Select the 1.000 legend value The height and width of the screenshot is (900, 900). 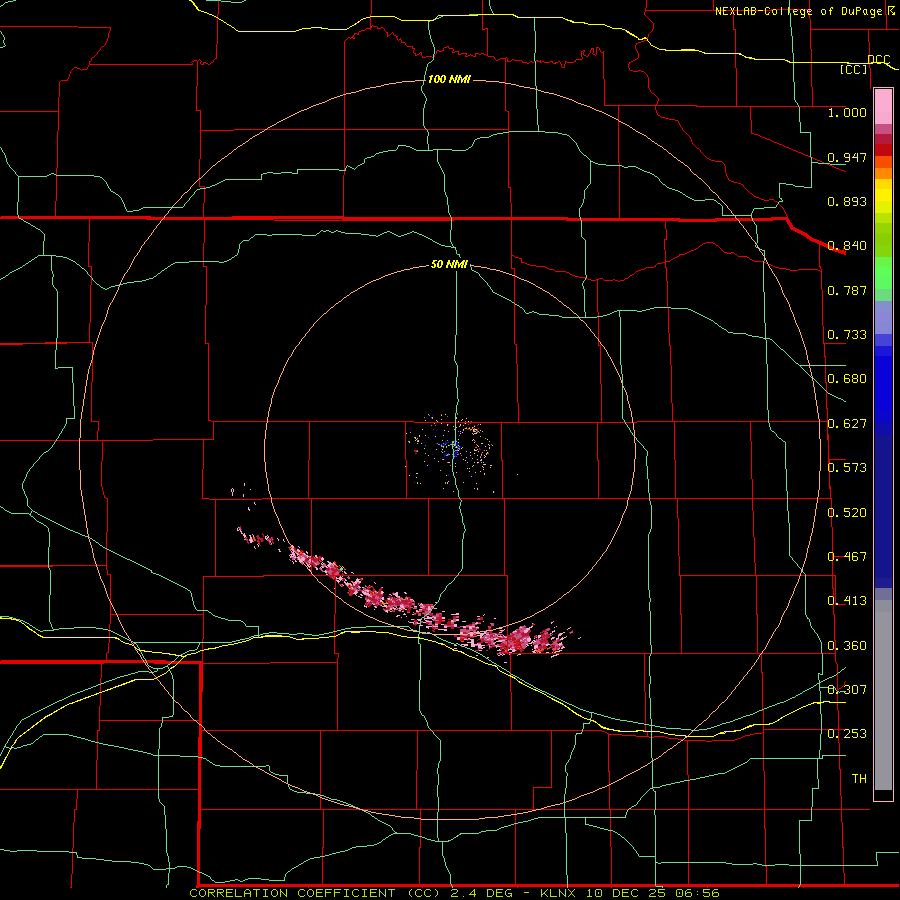click(847, 112)
